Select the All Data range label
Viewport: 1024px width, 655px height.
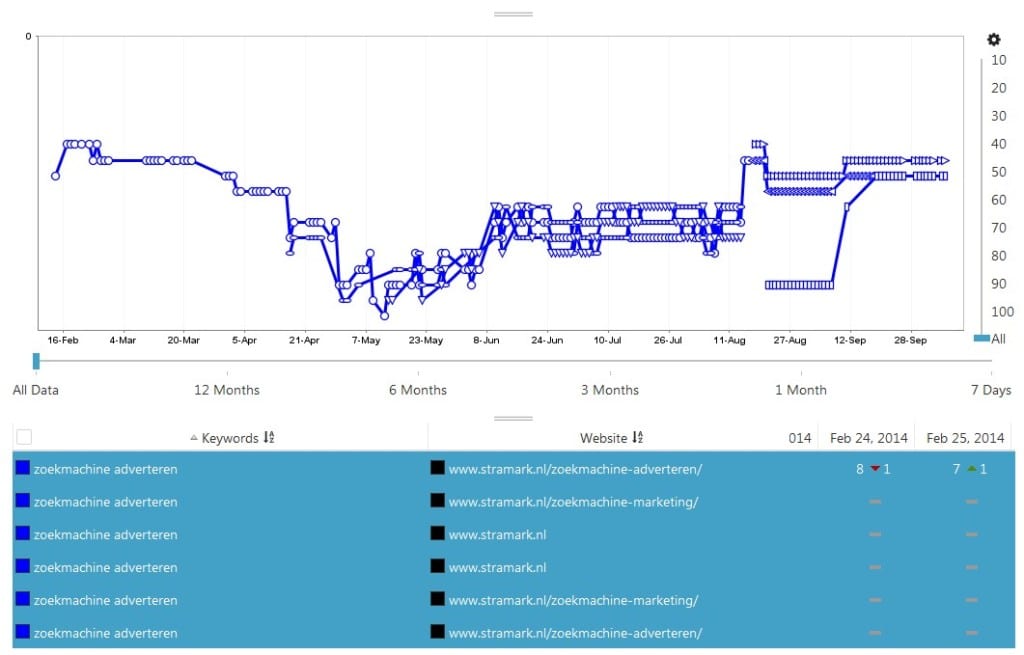coord(36,390)
